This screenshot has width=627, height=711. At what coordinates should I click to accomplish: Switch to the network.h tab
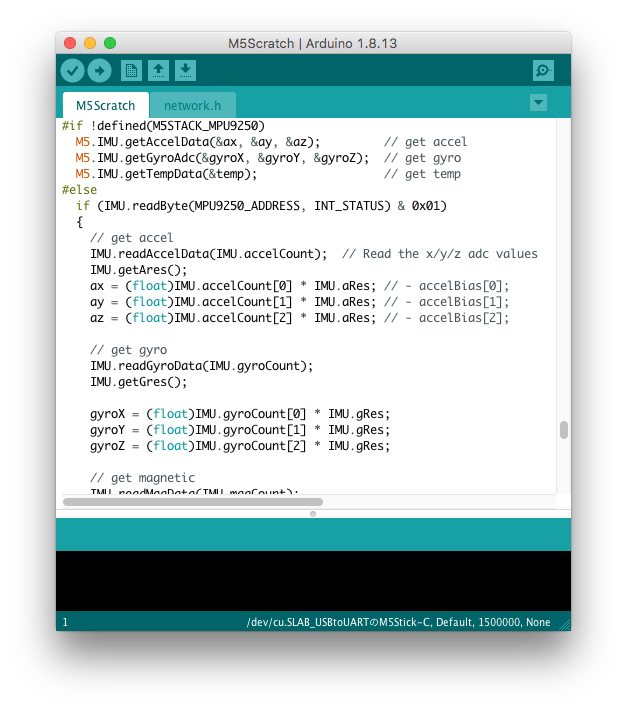pyautogui.click(x=192, y=105)
